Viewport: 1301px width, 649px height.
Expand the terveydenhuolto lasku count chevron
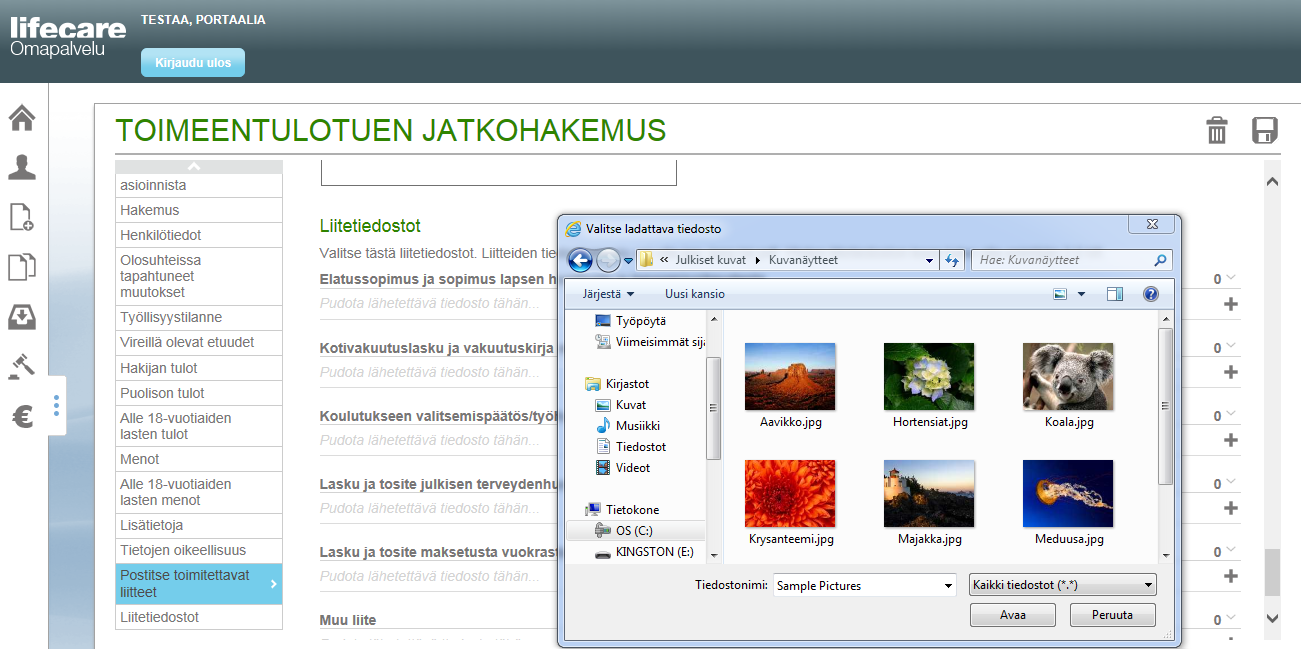(x=1231, y=482)
